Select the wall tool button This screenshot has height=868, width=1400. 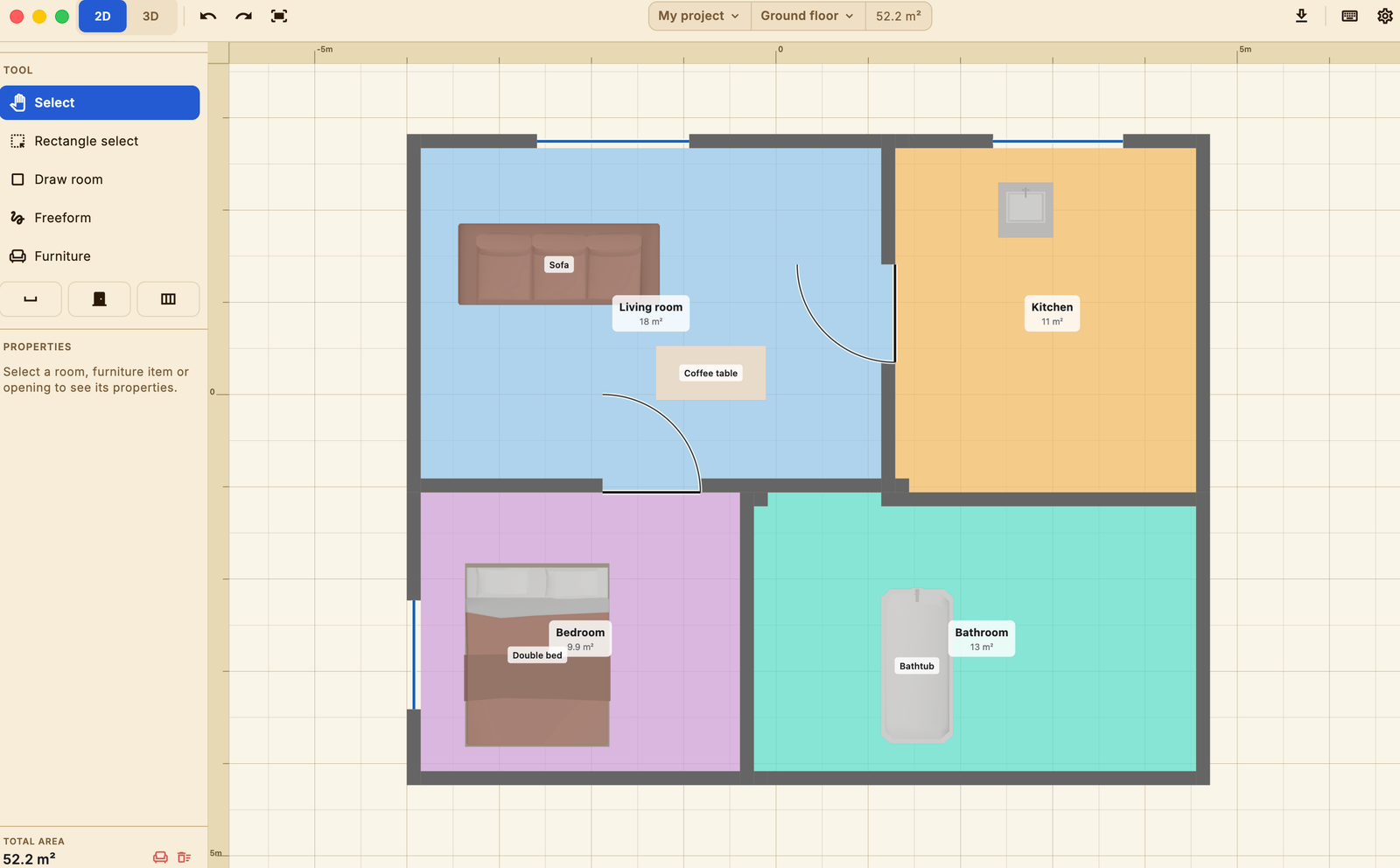click(31, 299)
